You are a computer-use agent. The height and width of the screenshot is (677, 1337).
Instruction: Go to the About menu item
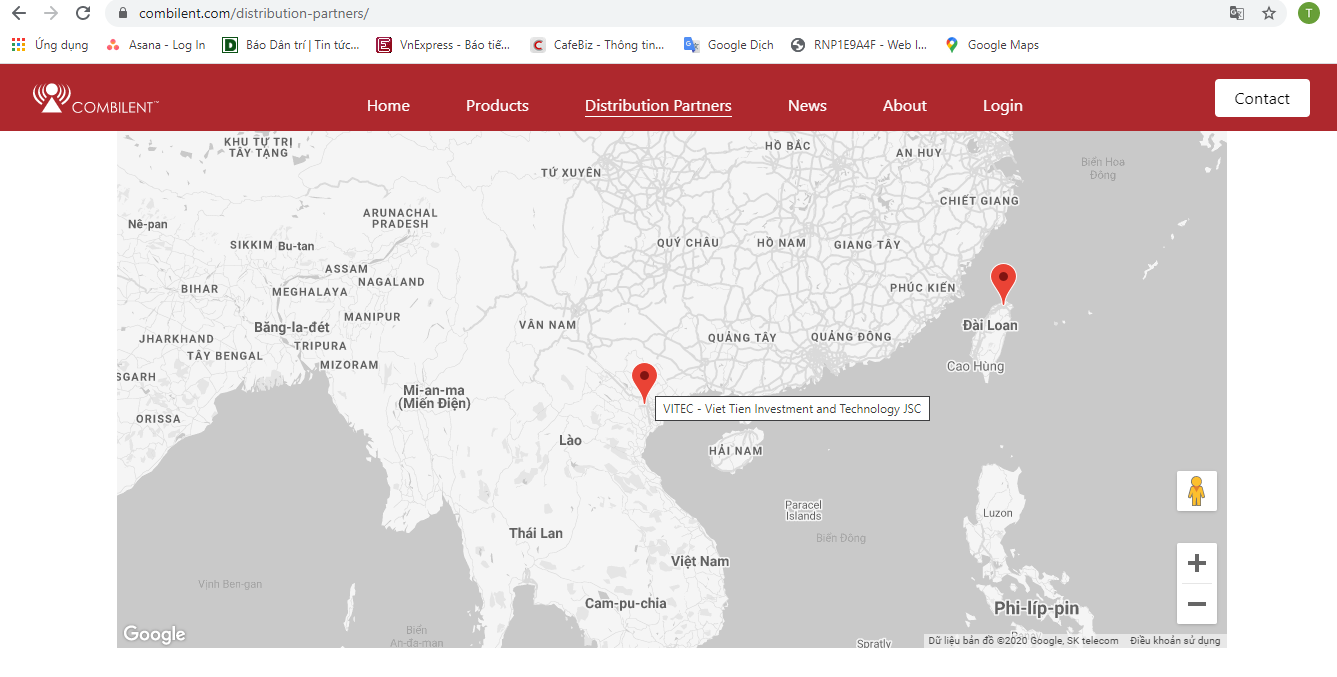(904, 106)
